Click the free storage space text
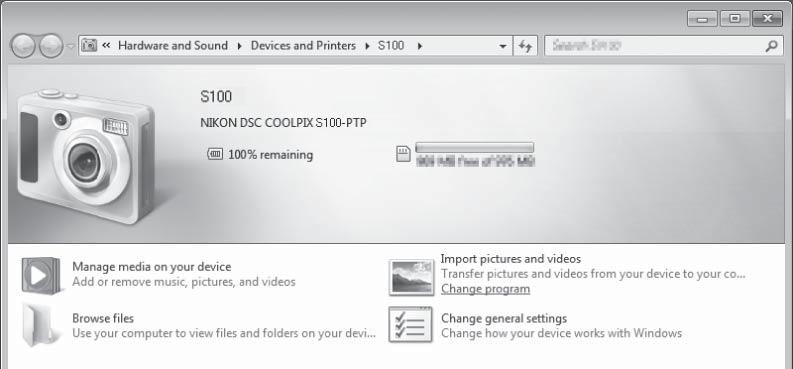Image resolution: width=793 pixels, height=369 pixels. tap(475, 162)
